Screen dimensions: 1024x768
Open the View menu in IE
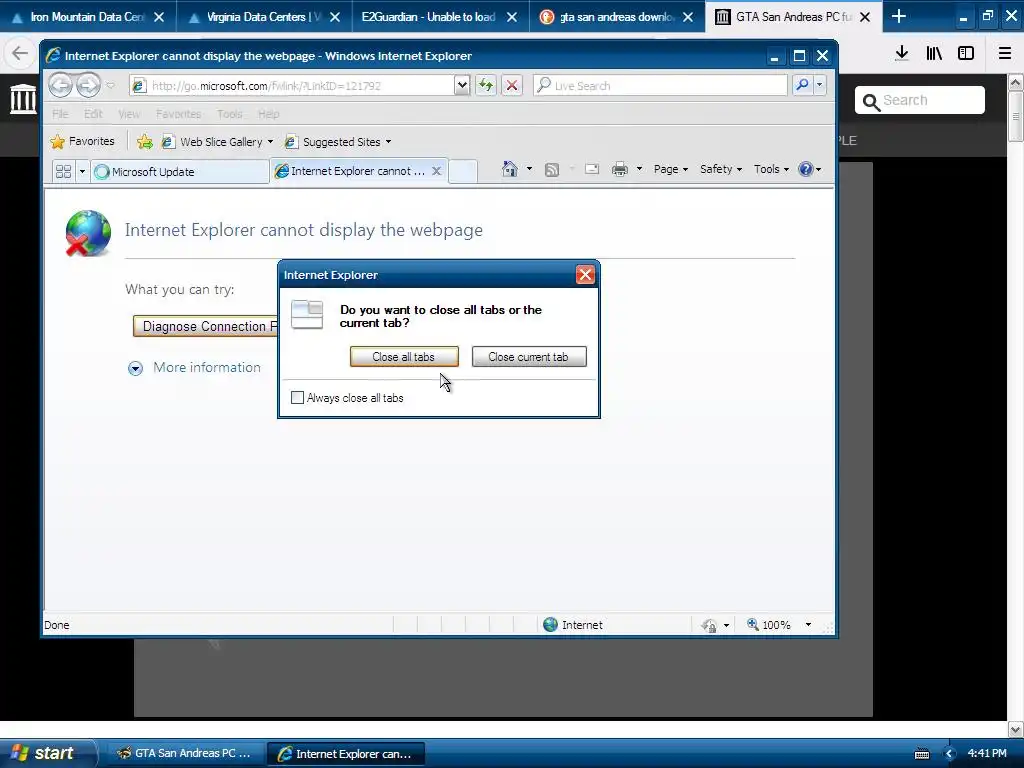tap(129, 114)
